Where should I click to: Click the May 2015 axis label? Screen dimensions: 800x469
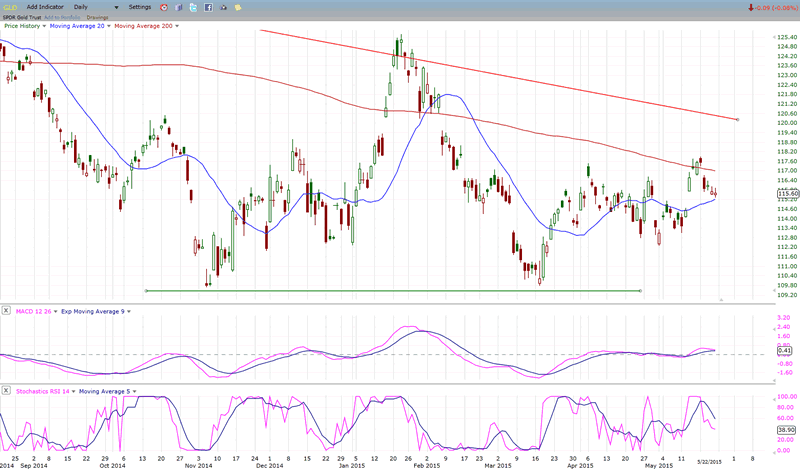coord(659,465)
